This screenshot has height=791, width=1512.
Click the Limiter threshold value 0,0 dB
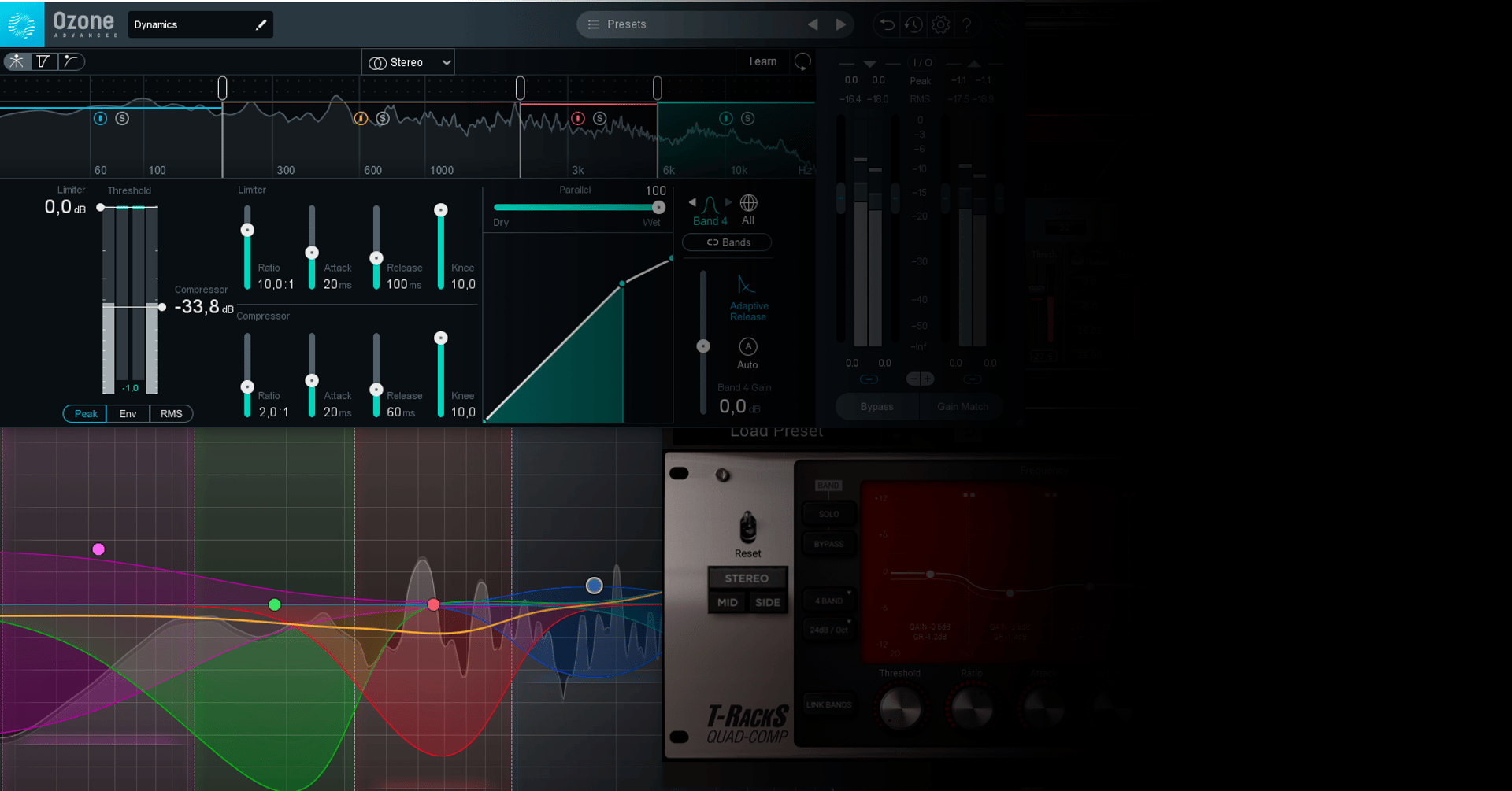[65, 208]
